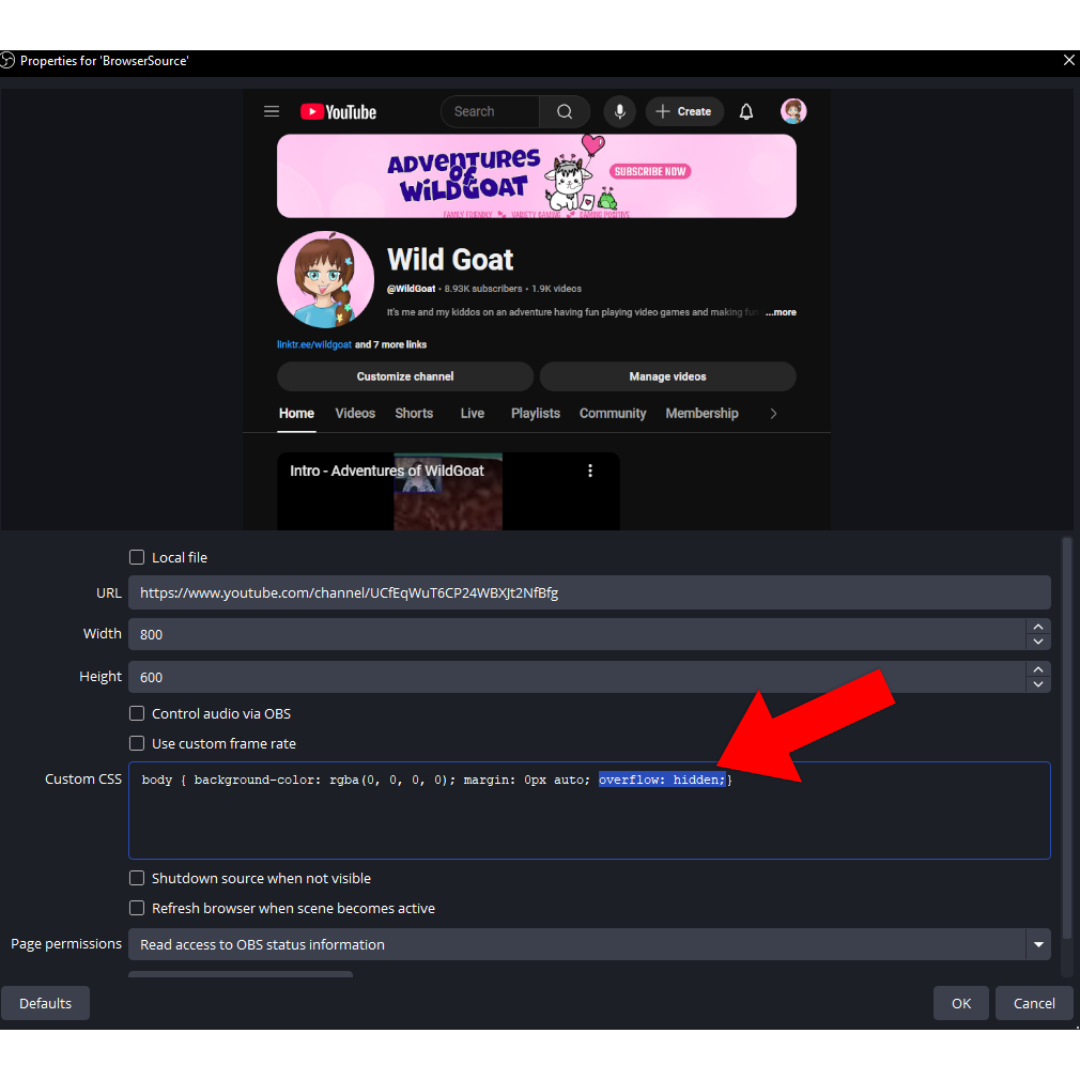The height and width of the screenshot is (1080, 1080).
Task: Click the Customize channel button
Action: (406, 376)
